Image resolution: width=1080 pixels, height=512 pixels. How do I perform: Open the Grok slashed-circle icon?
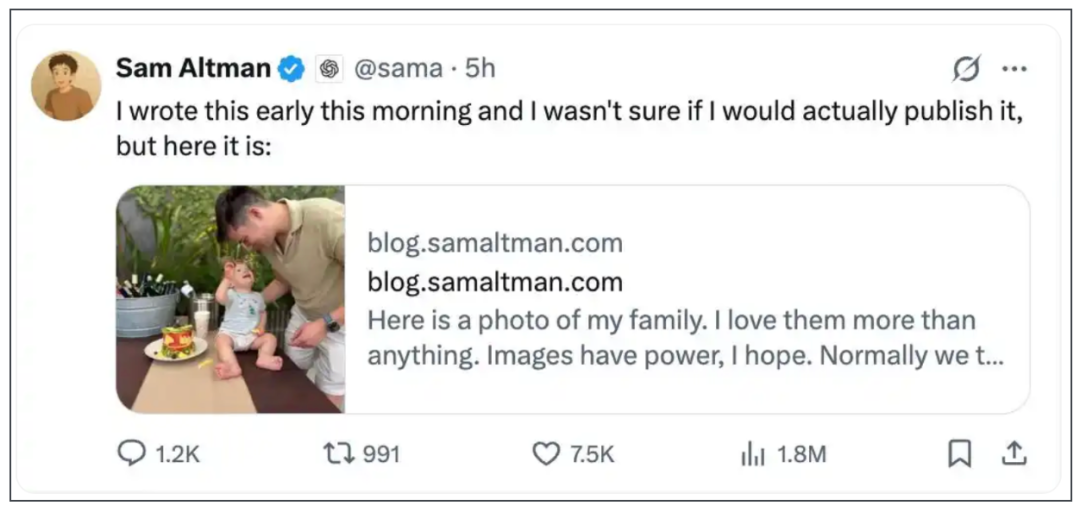pos(965,69)
